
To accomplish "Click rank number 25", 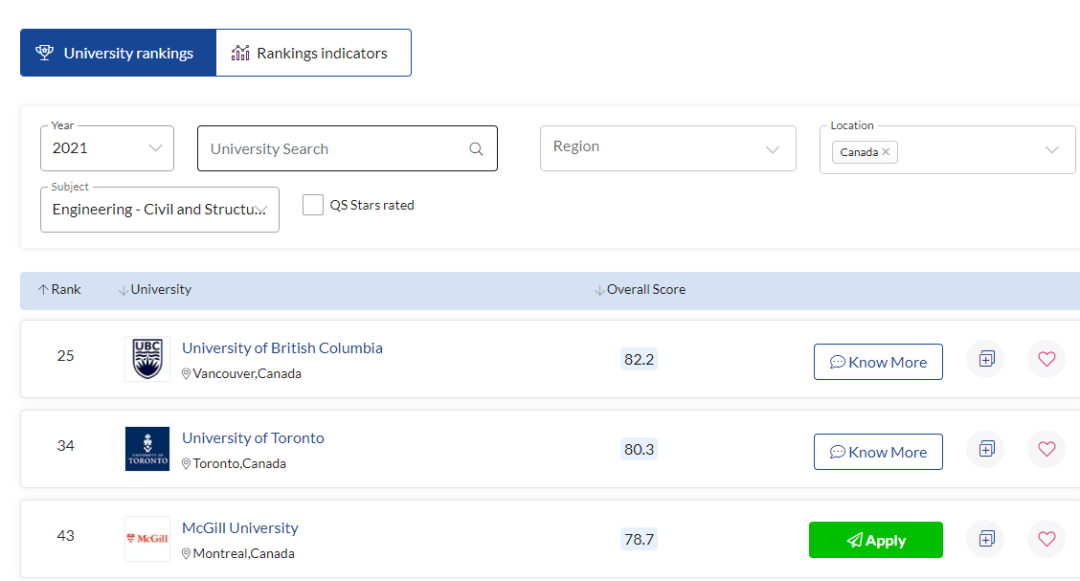I will point(65,356).
